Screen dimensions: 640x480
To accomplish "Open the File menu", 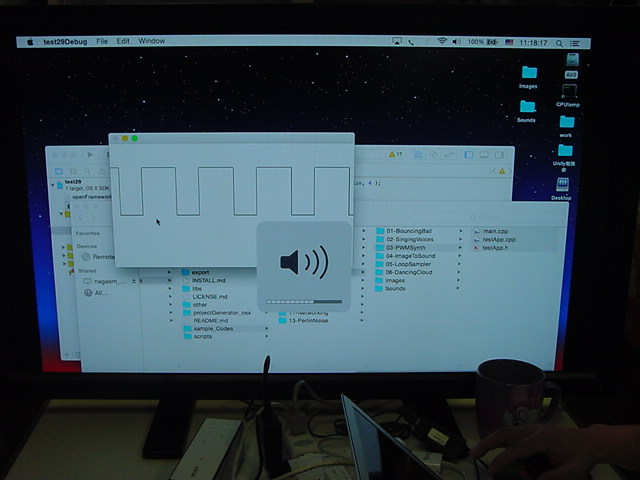I will pos(102,41).
